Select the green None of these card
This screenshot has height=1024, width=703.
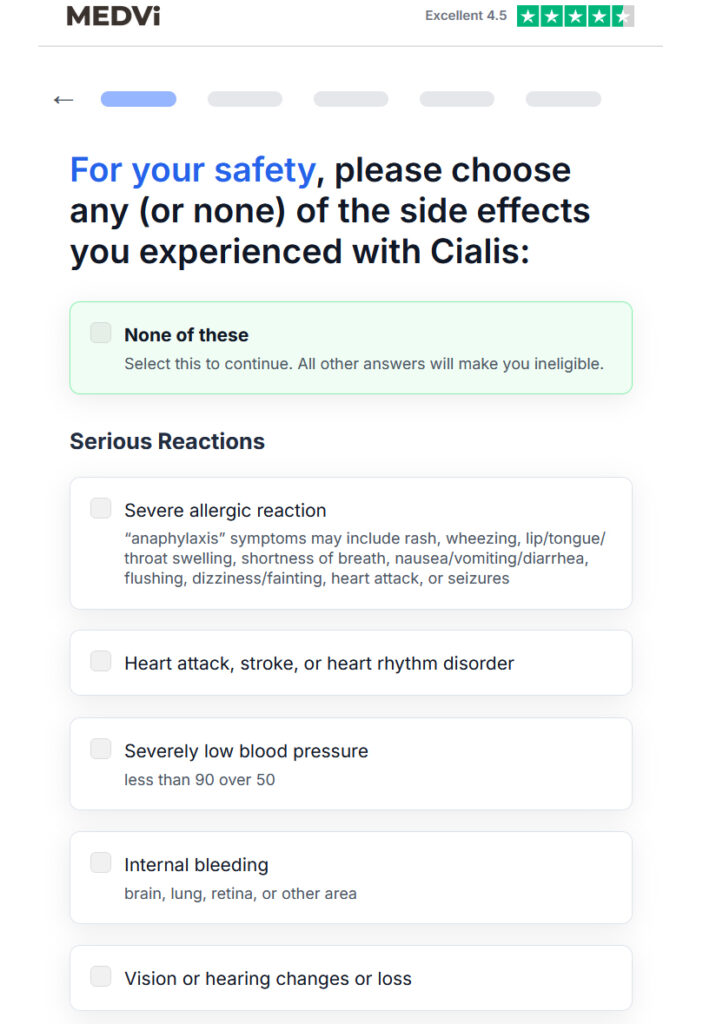click(351, 347)
